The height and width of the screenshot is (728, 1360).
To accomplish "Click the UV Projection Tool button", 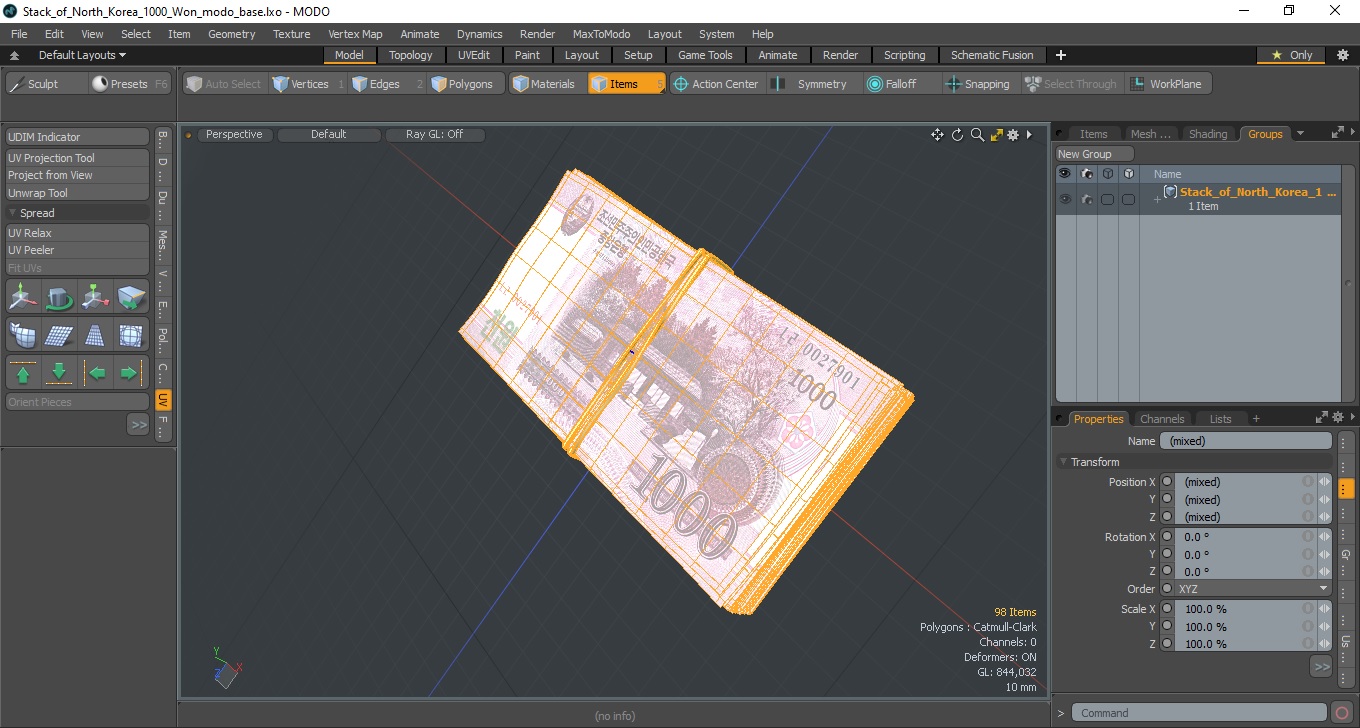I will pyautogui.click(x=78, y=158).
